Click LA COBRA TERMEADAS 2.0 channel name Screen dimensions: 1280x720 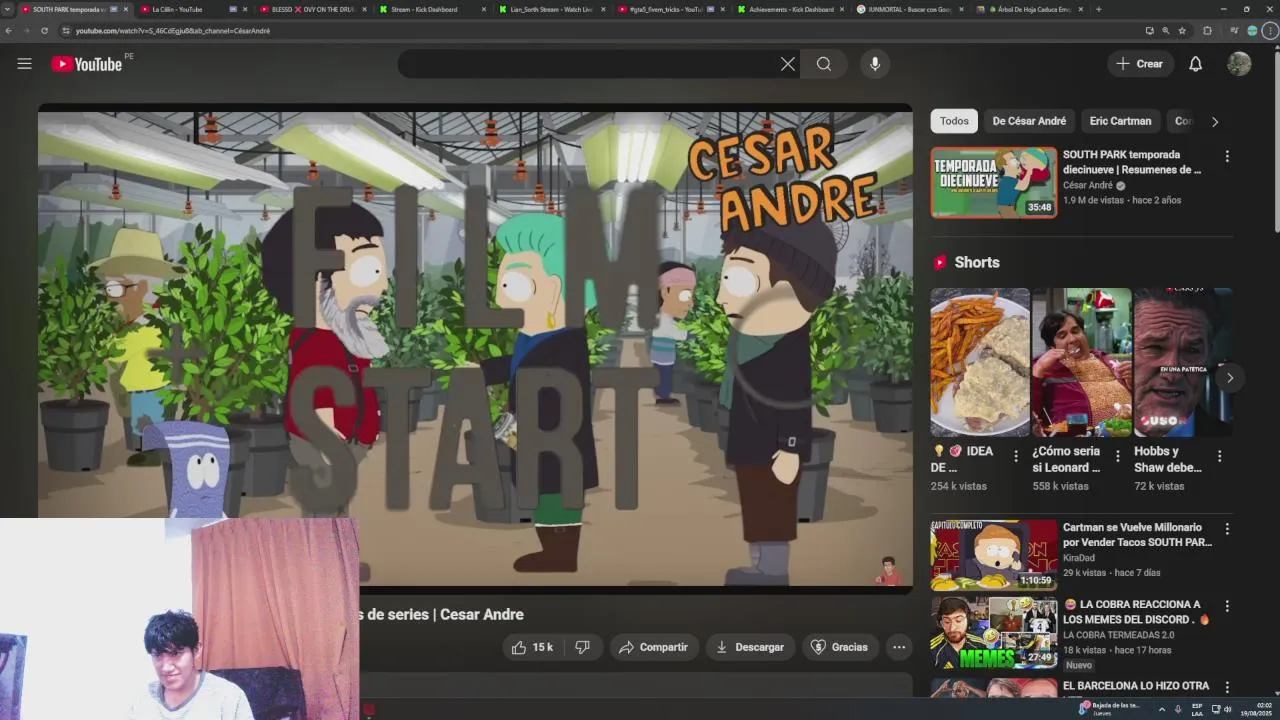coord(1119,635)
